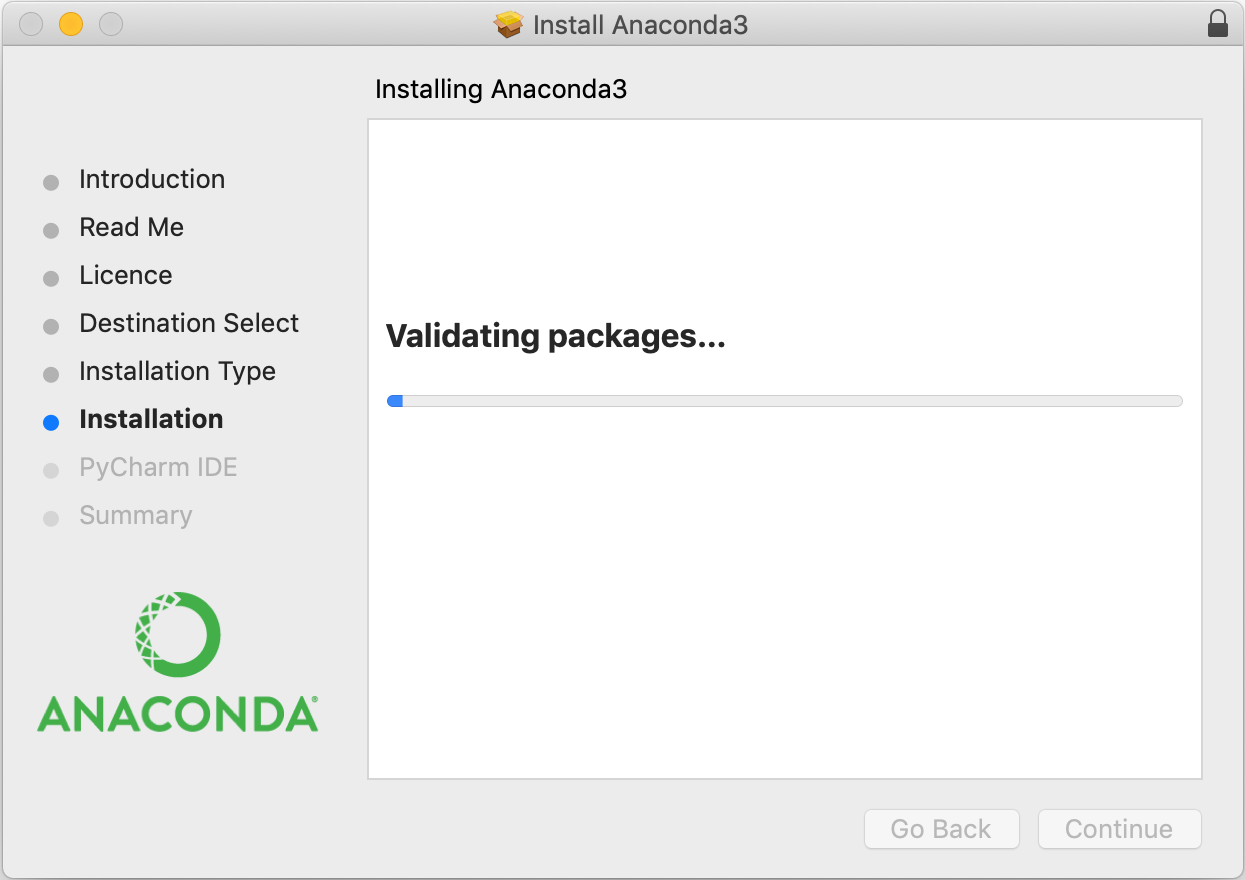Click the Read Me step bullet

51,230
